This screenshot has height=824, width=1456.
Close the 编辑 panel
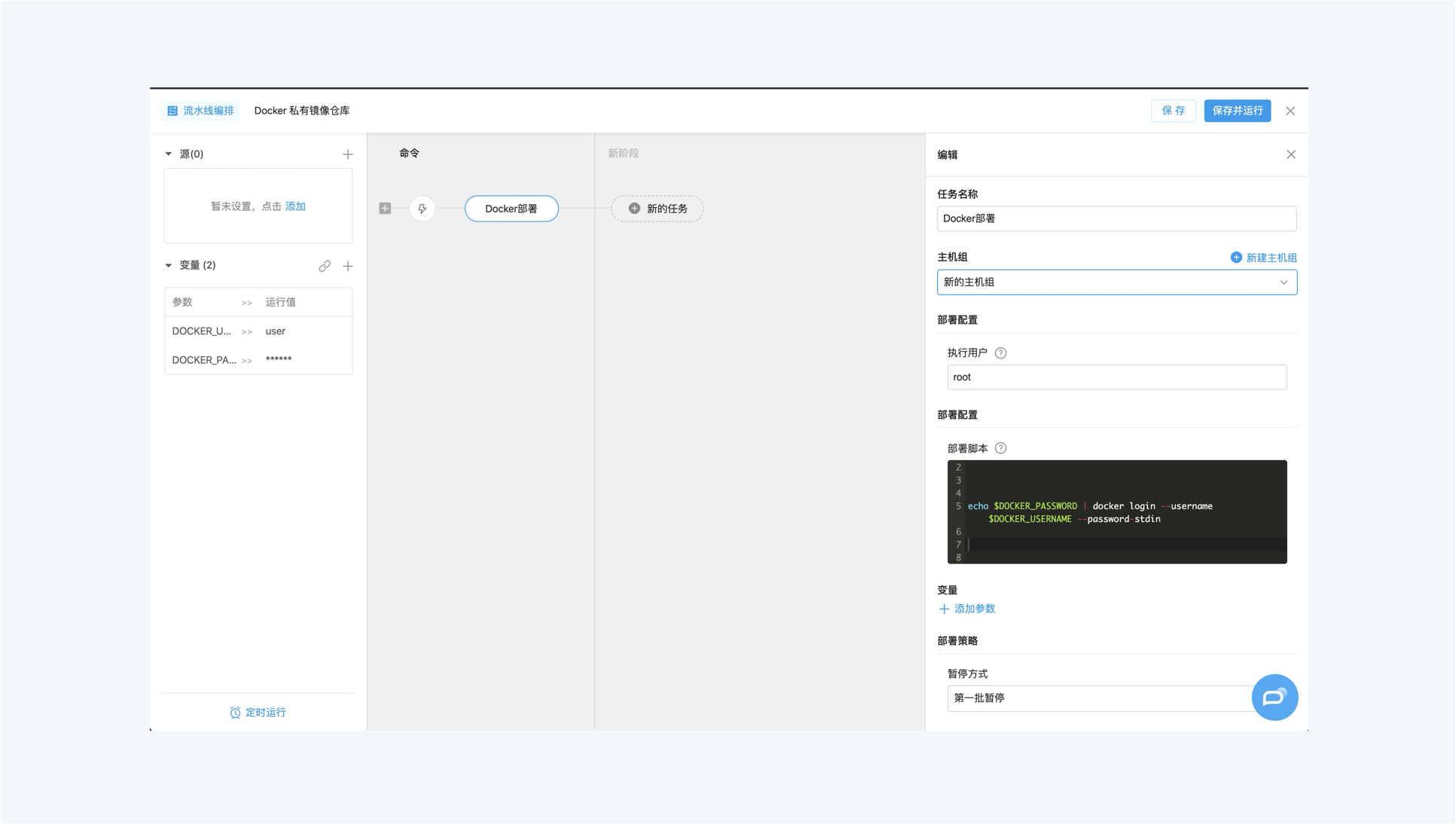1290,154
